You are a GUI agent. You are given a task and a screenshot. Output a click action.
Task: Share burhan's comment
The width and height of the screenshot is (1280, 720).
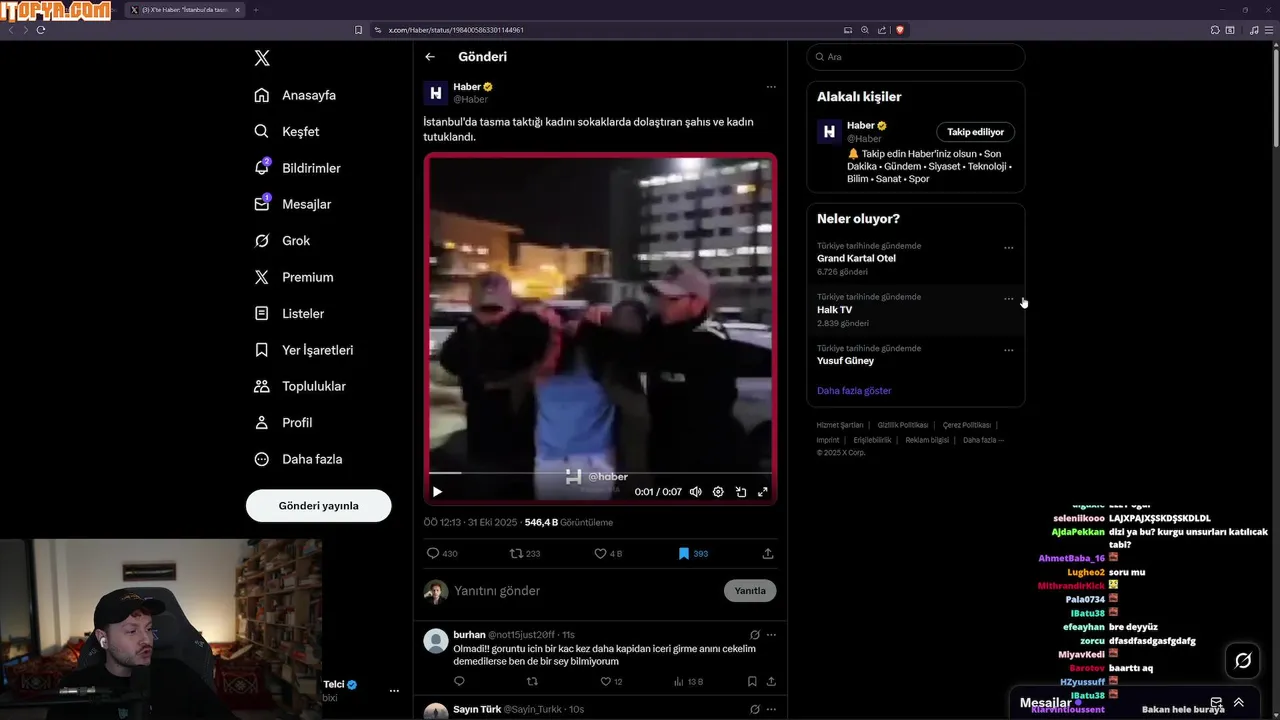tap(771, 681)
